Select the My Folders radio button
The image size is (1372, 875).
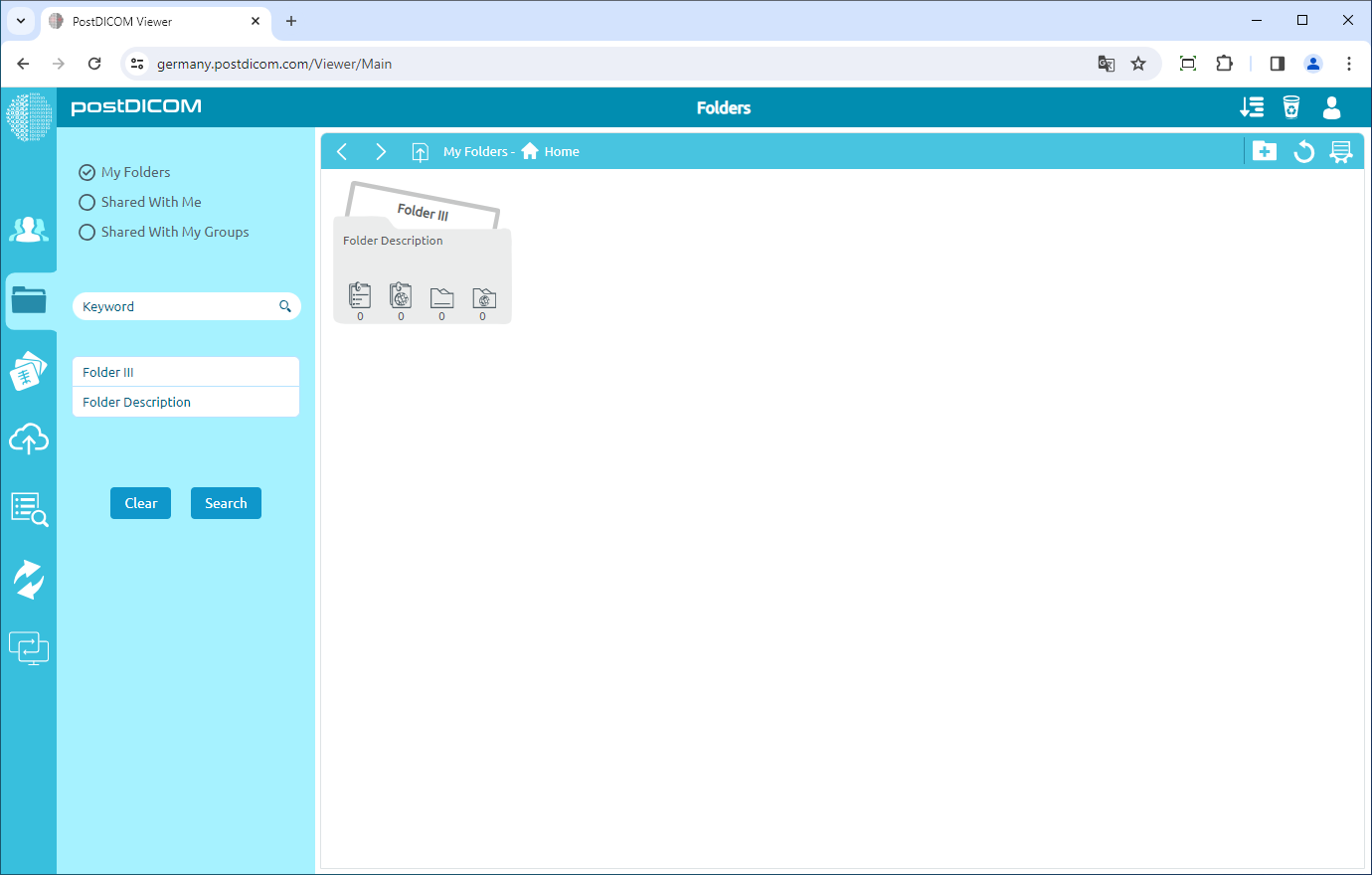(x=86, y=171)
